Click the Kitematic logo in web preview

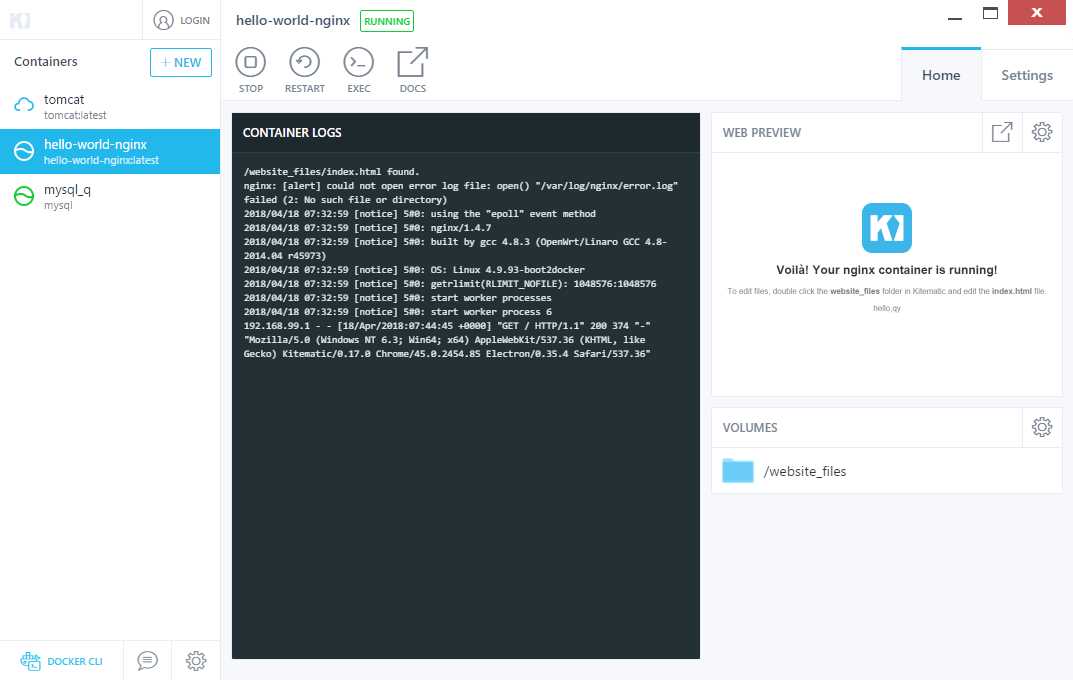click(x=886, y=228)
